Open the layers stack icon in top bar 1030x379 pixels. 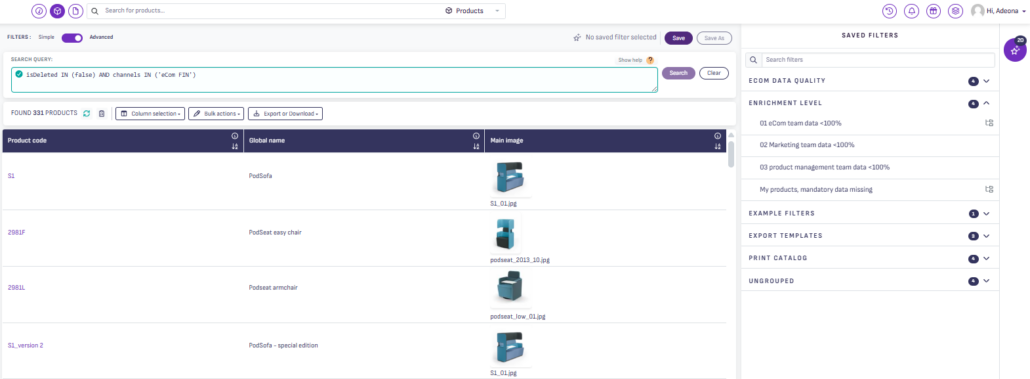[x=955, y=11]
